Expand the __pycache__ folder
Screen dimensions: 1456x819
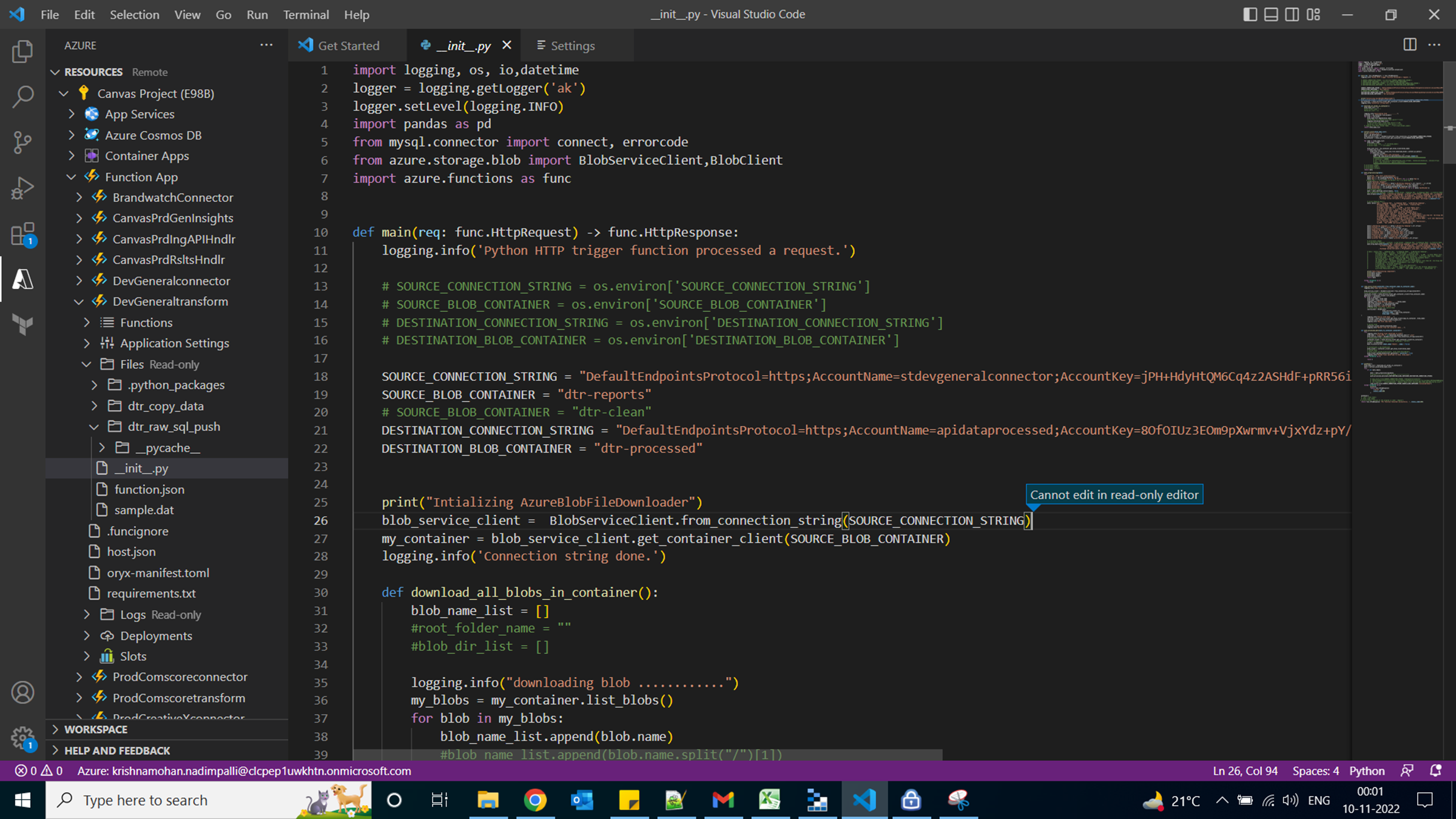click(x=102, y=447)
